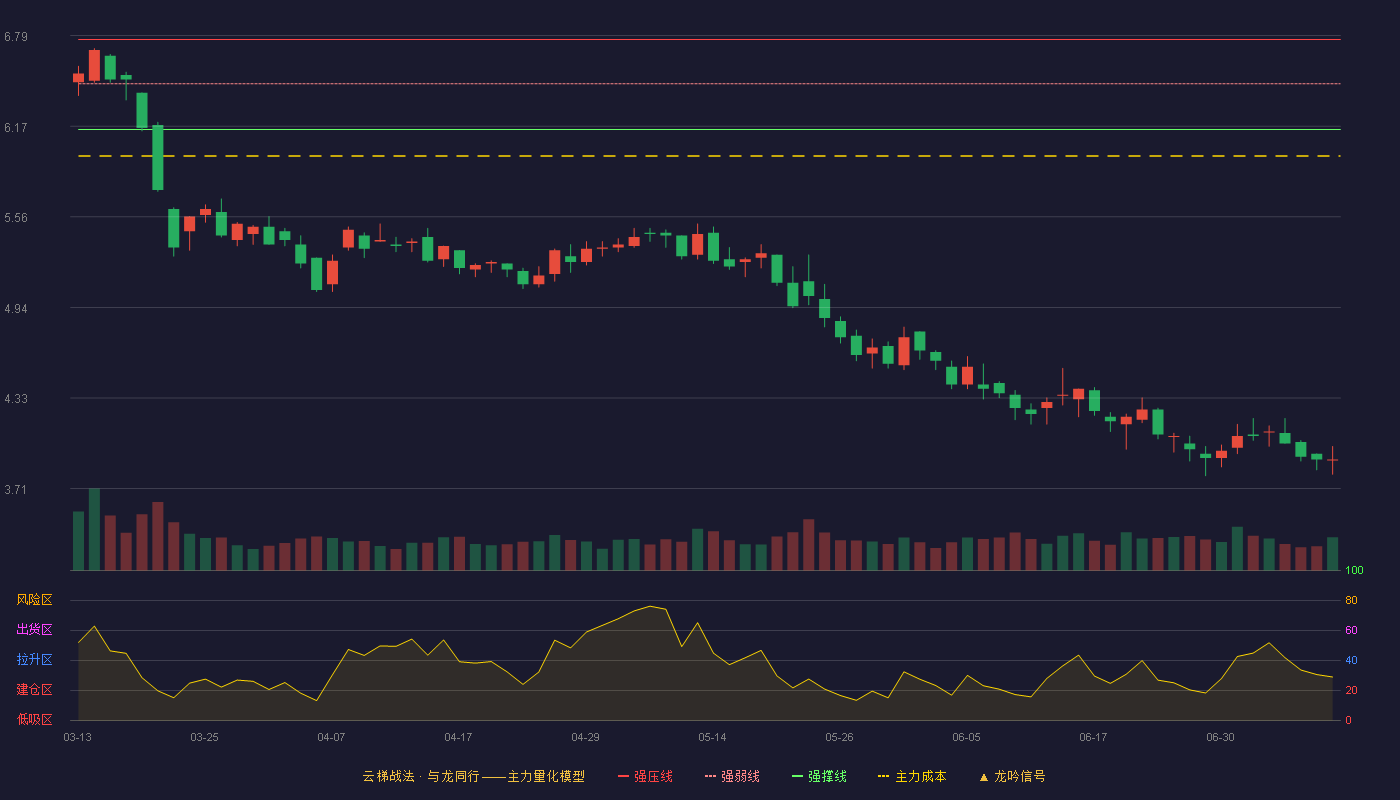The width and height of the screenshot is (1400, 800).
Task: Click the pink dotted 强弱线 legend icon
Action: 710,776
